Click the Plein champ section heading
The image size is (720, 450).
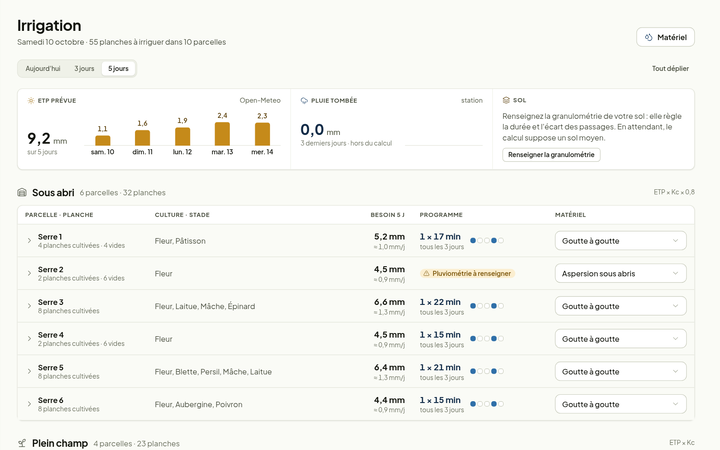pos(60,444)
